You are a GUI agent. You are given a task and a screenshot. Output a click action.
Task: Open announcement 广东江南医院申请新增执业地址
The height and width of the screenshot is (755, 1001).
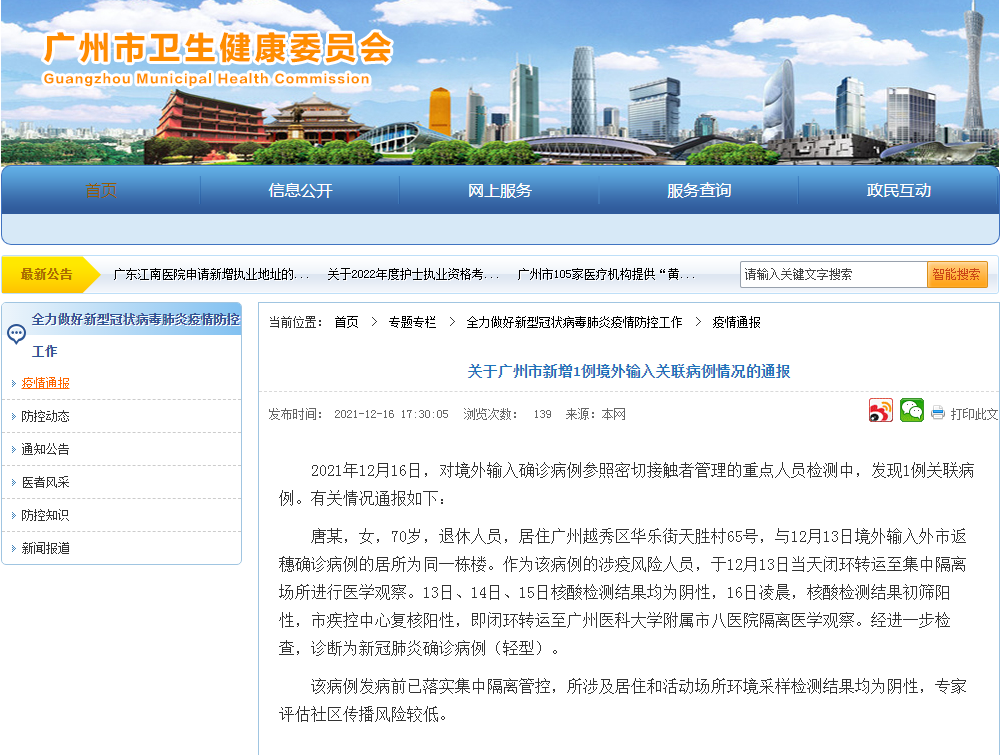point(211,274)
